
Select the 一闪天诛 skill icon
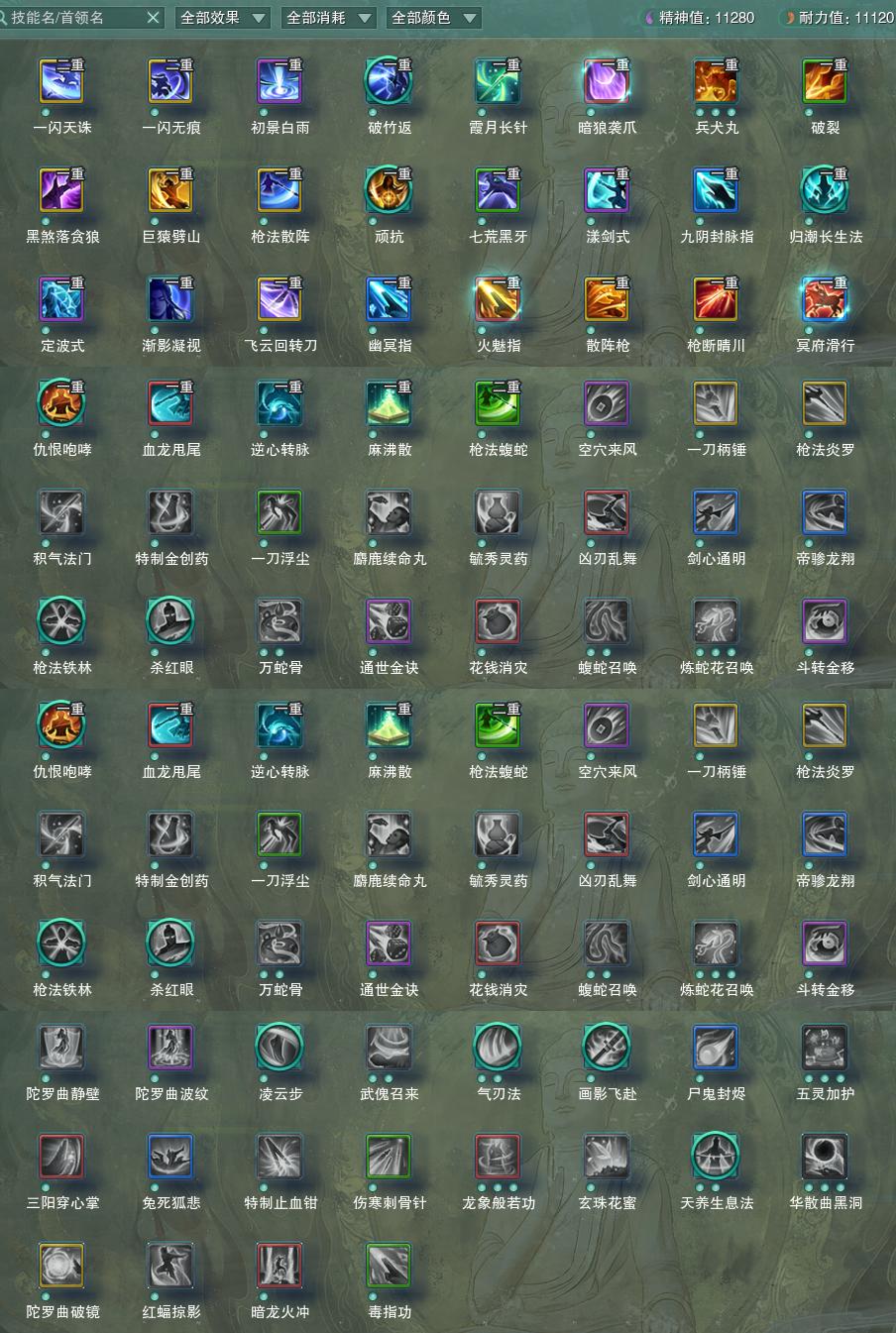[61, 82]
